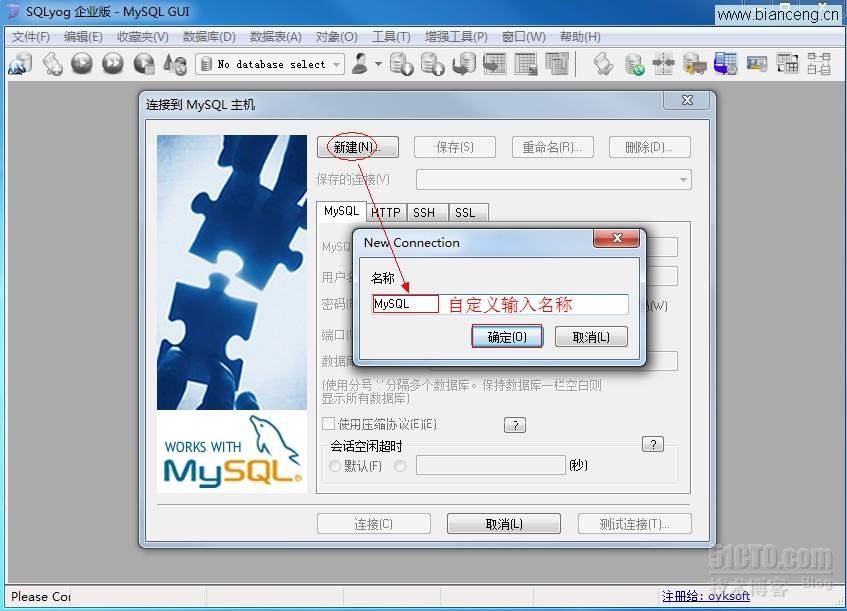Click the table with left-arrow toolbar icon
The width and height of the screenshot is (847, 611).
(494, 64)
